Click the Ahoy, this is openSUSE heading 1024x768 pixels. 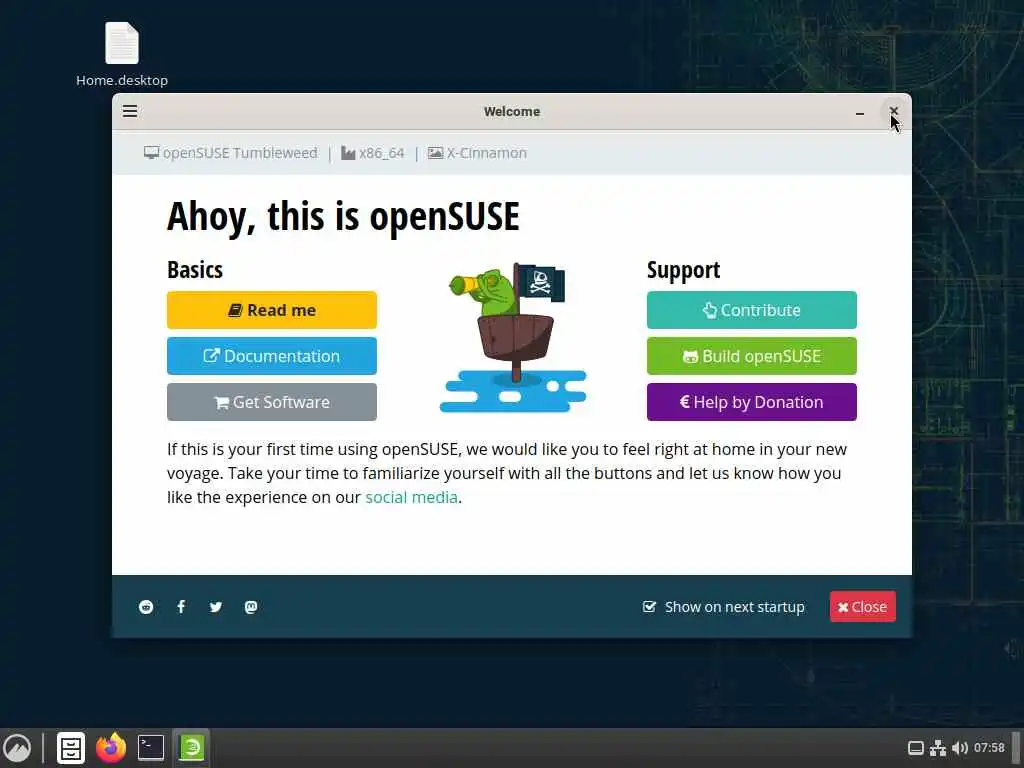pos(343,217)
